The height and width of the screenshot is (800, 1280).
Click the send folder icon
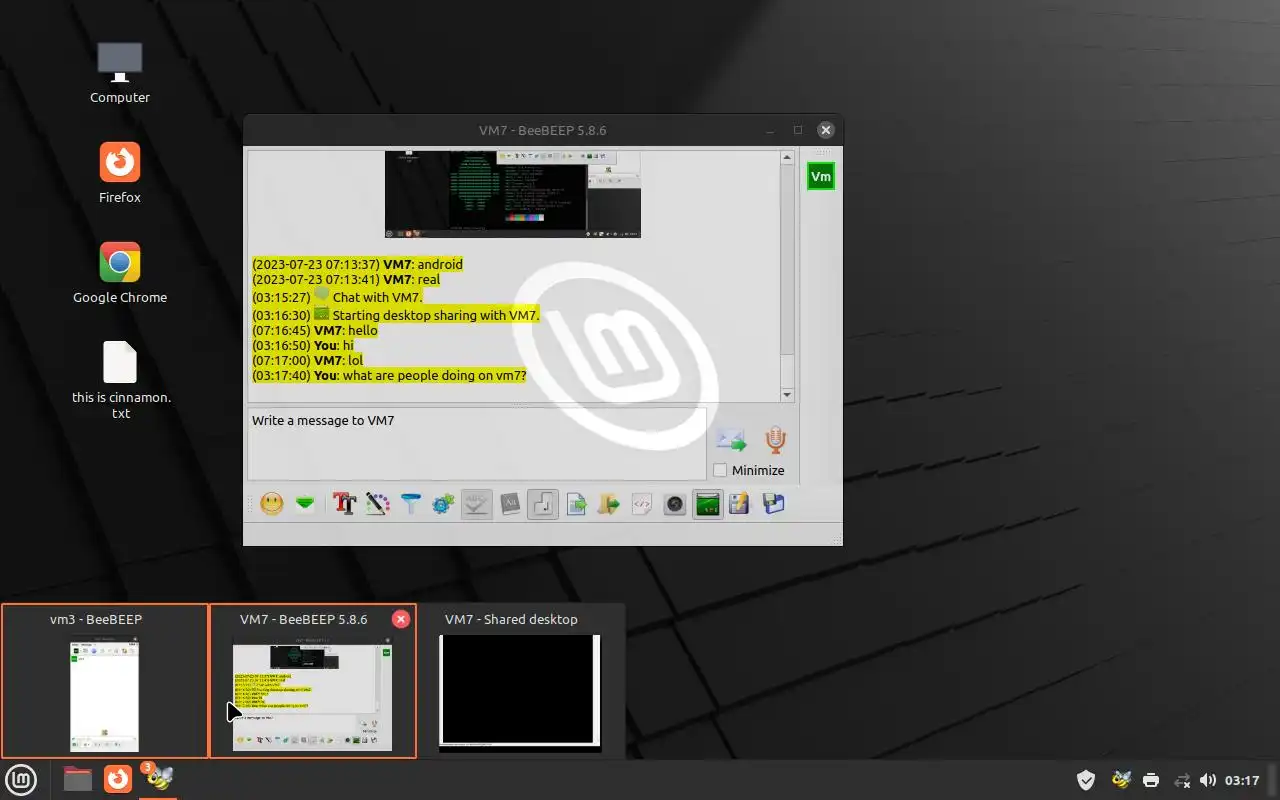pyautogui.click(x=608, y=504)
